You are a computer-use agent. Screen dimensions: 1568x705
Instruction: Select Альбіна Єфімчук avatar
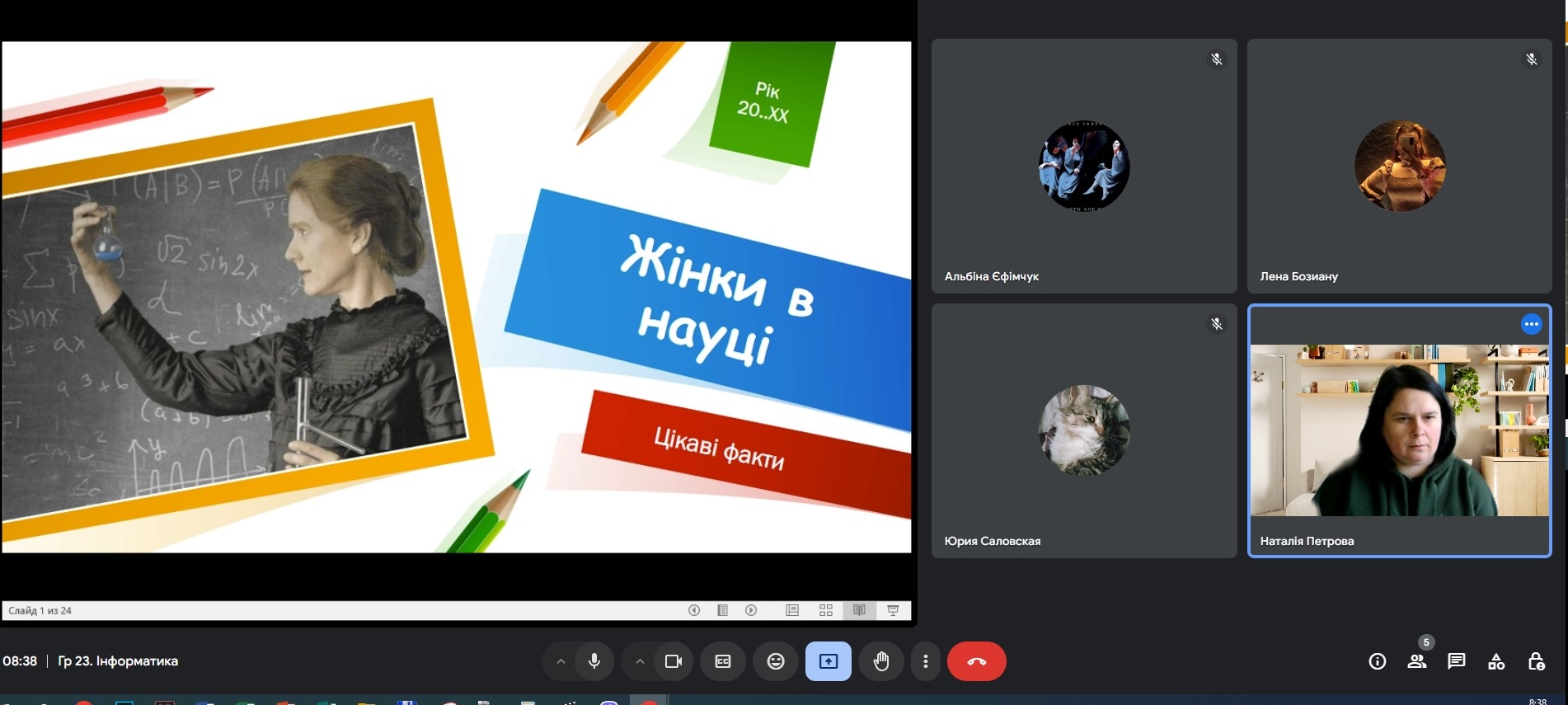[1084, 166]
